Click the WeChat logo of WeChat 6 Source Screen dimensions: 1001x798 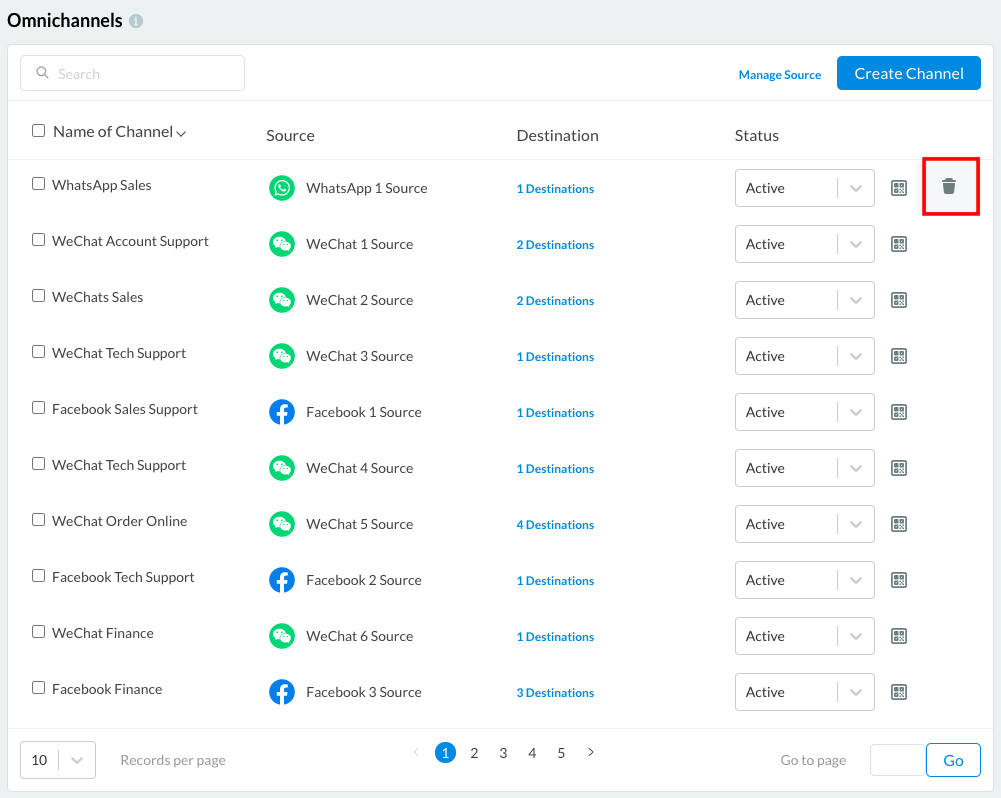tap(282, 636)
